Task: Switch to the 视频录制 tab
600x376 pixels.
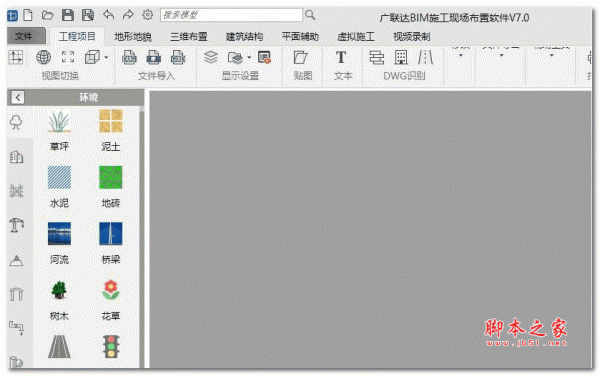Action: (x=412, y=37)
